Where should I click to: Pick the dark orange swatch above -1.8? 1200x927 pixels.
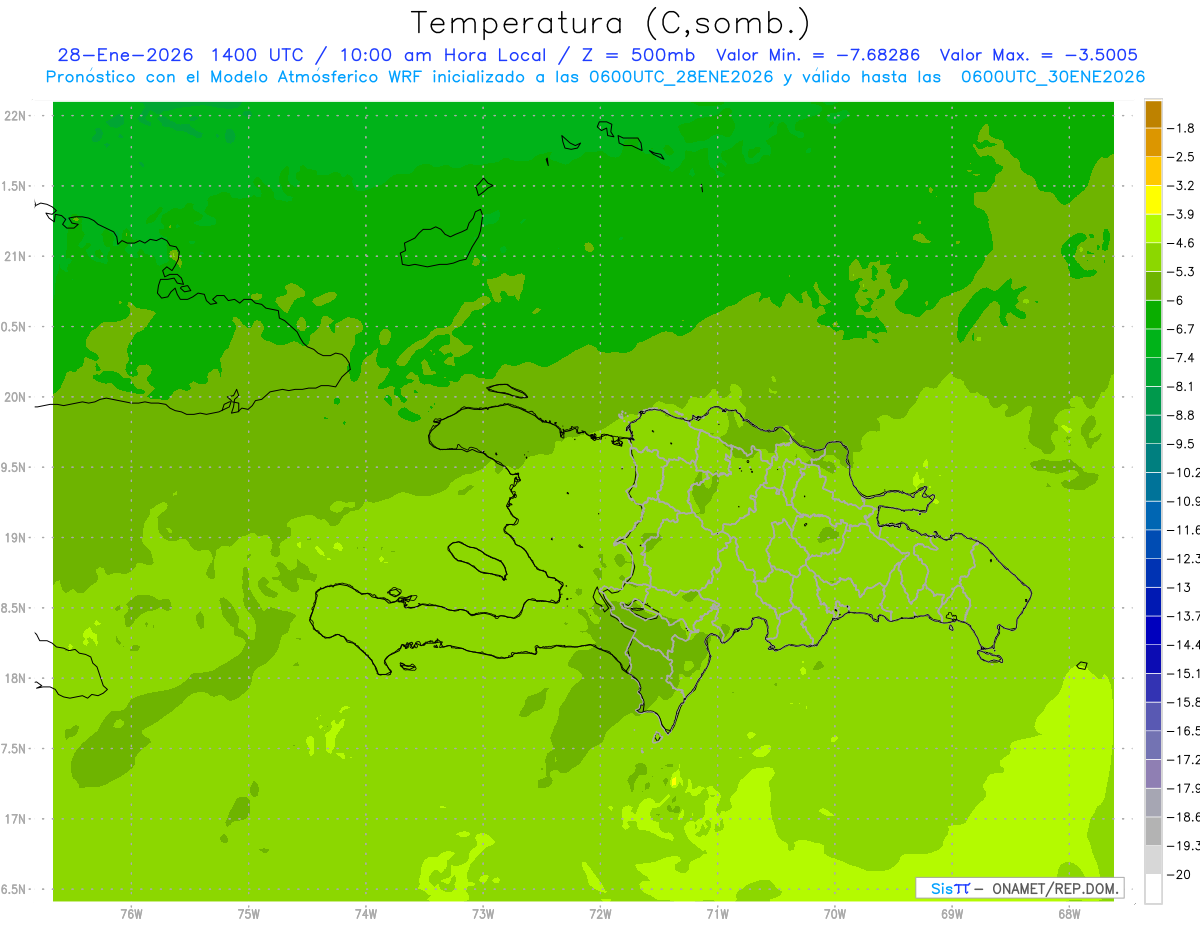click(1153, 114)
